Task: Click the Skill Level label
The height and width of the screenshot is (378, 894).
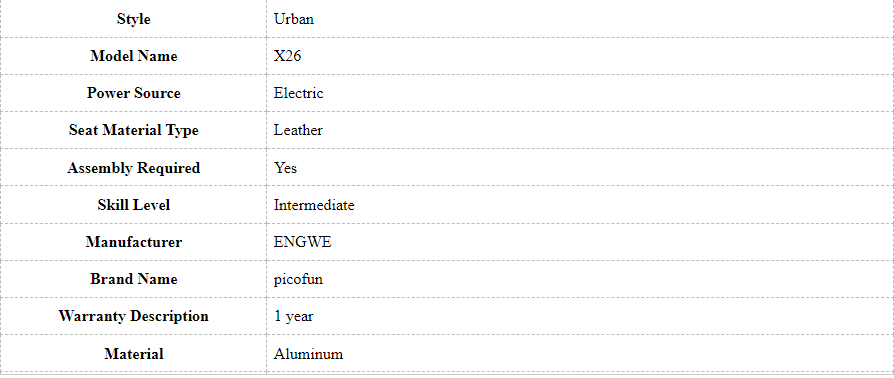Action: coord(133,205)
